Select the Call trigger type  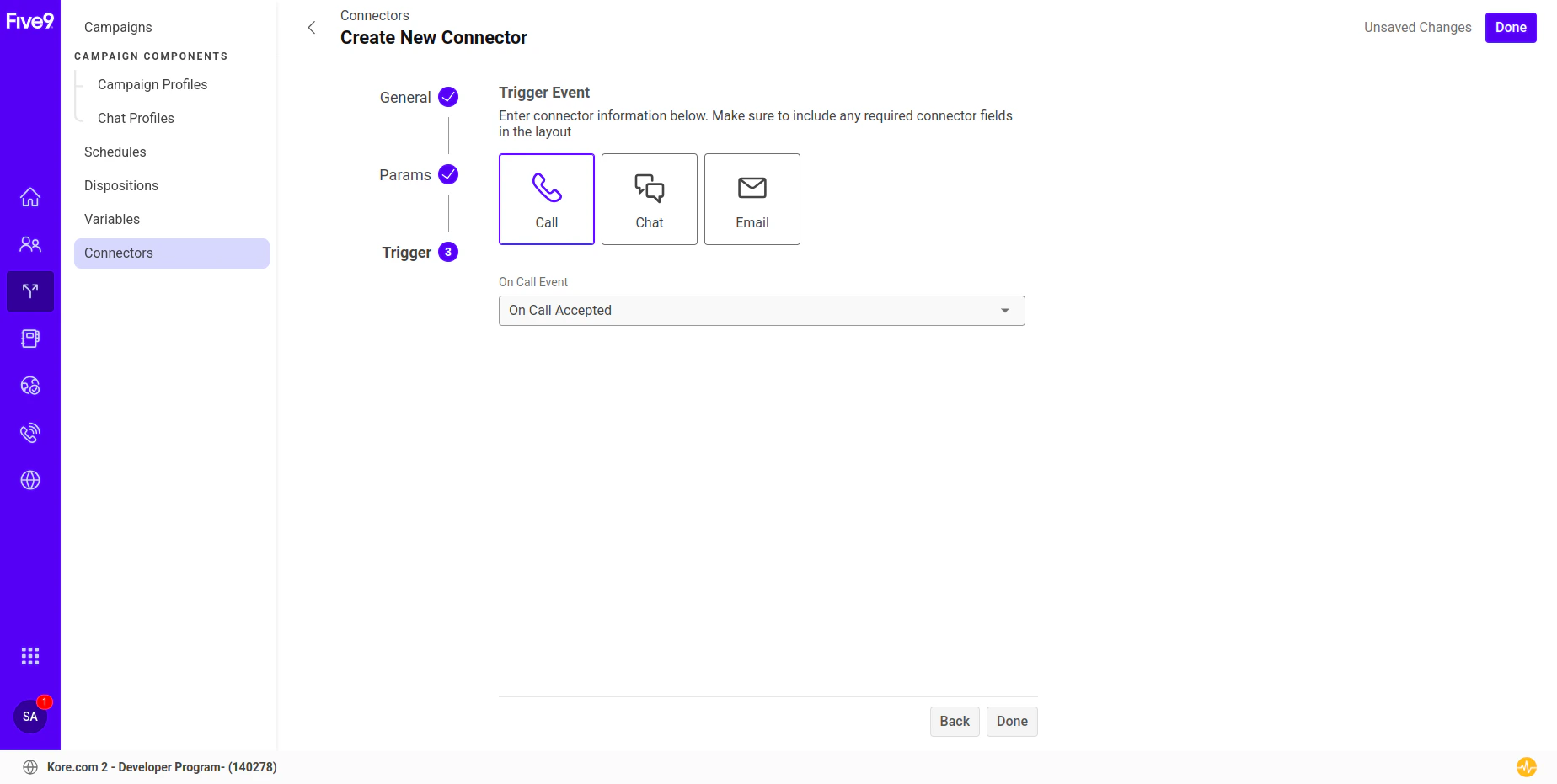[546, 199]
